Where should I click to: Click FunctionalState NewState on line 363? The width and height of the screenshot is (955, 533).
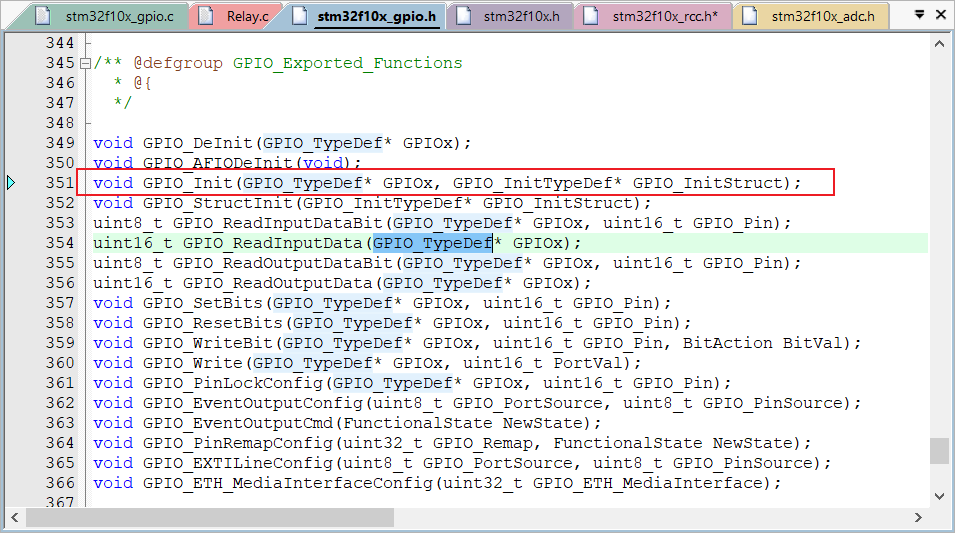(x=462, y=423)
